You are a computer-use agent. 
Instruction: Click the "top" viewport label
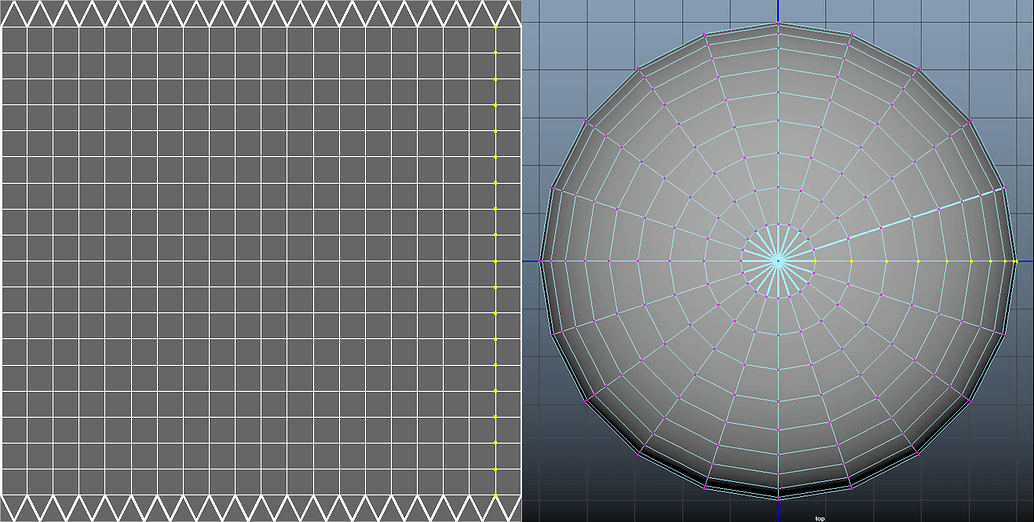[819, 518]
